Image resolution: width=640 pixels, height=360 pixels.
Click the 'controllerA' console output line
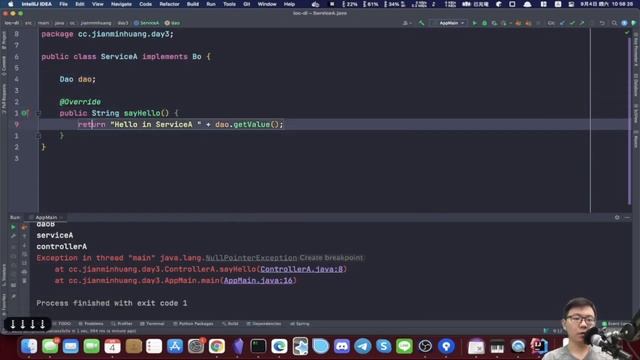(x=62, y=247)
